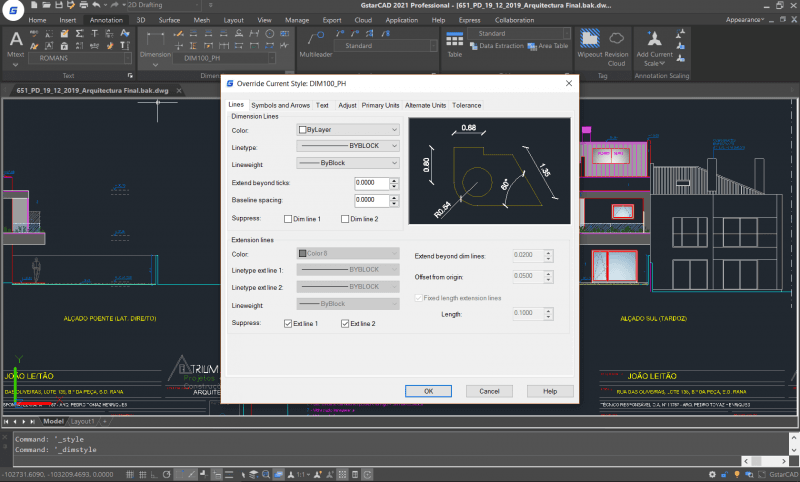
Task: Uncheck the Ext line 1 checkbox
Action: click(289, 324)
